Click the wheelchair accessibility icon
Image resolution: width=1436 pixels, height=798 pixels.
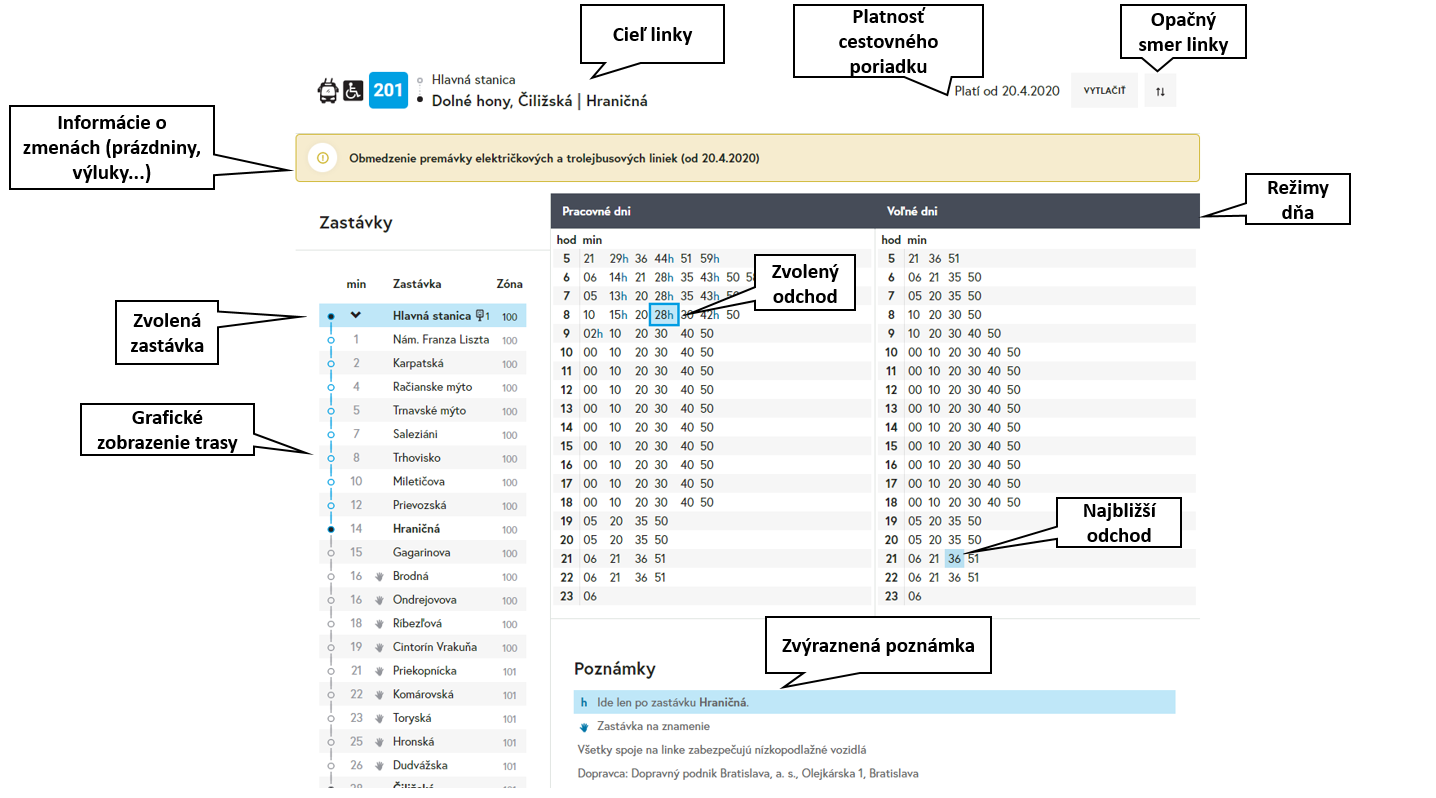click(x=353, y=91)
